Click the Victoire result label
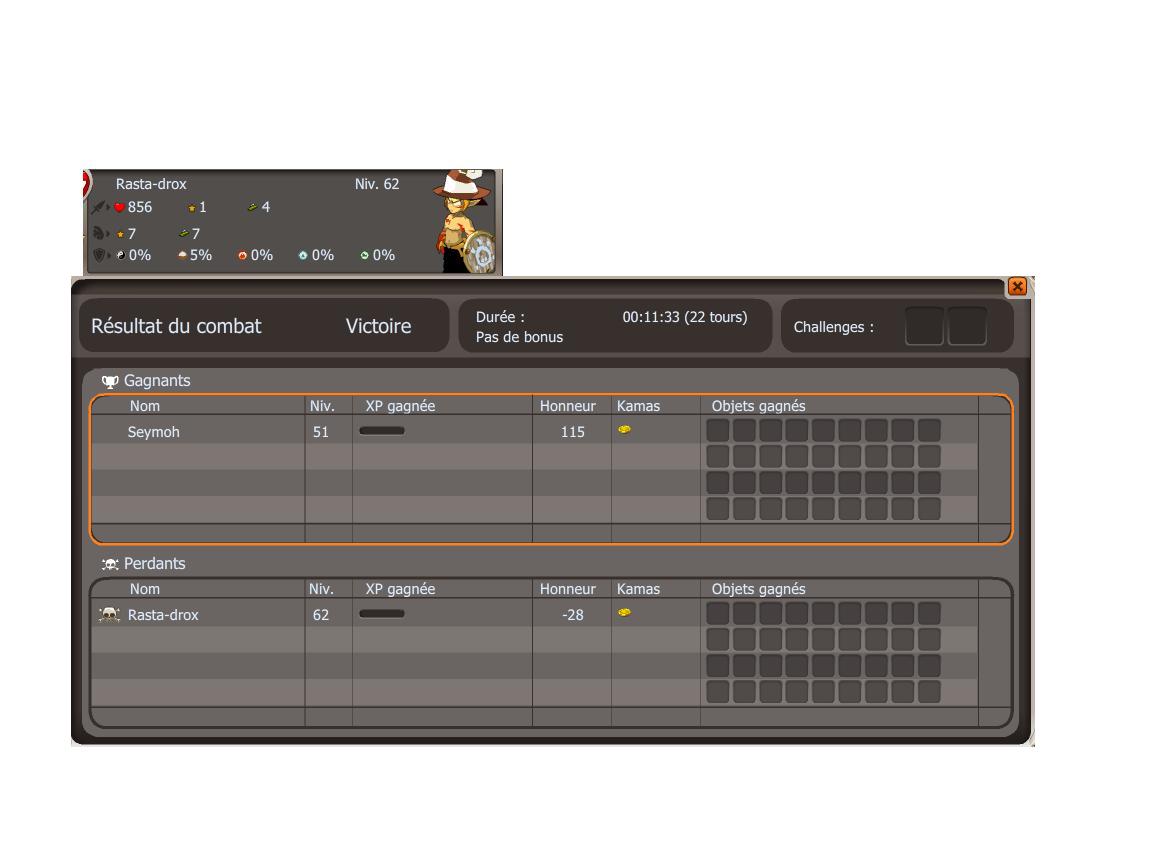The image size is (1152, 864). point(378,326)
